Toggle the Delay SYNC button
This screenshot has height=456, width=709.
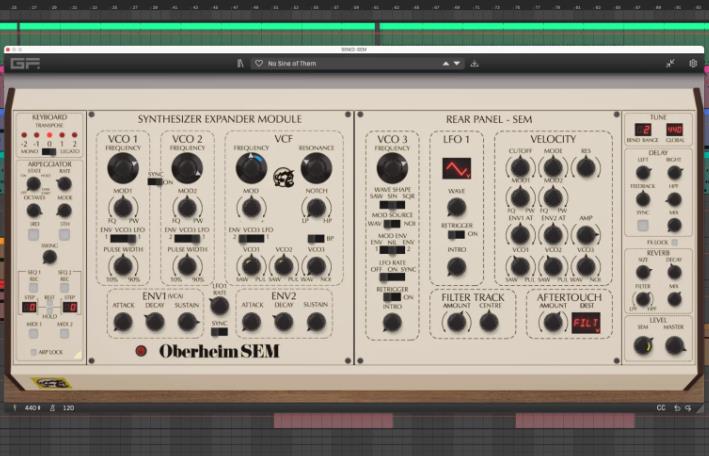coord(643,225)
